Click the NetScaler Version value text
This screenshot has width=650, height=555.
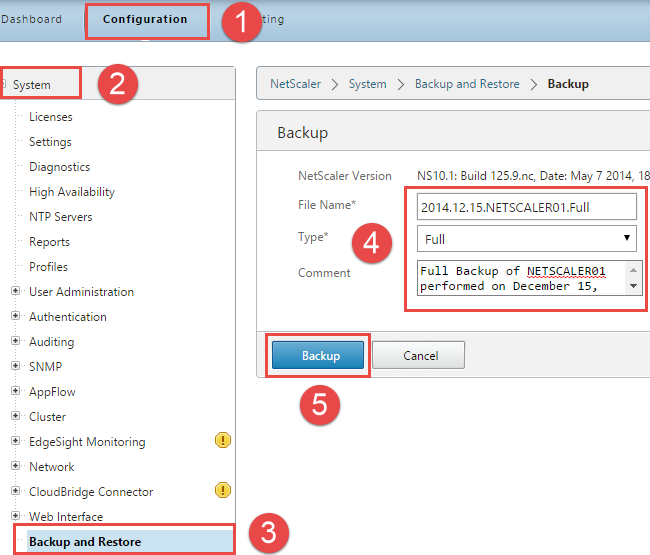click(x=533, y=176)
